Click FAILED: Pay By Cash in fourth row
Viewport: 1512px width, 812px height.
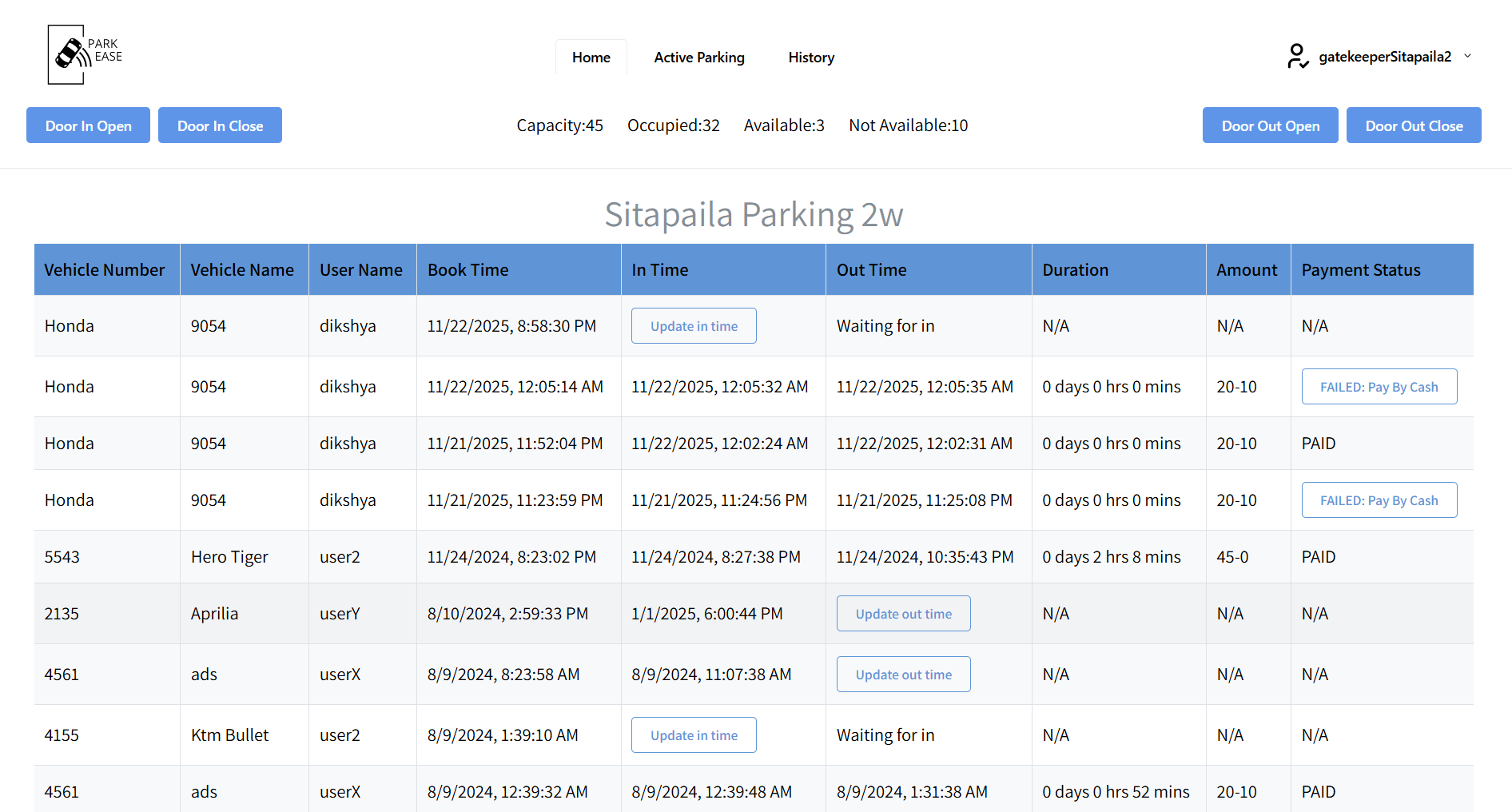click(x=1379, y=500)
